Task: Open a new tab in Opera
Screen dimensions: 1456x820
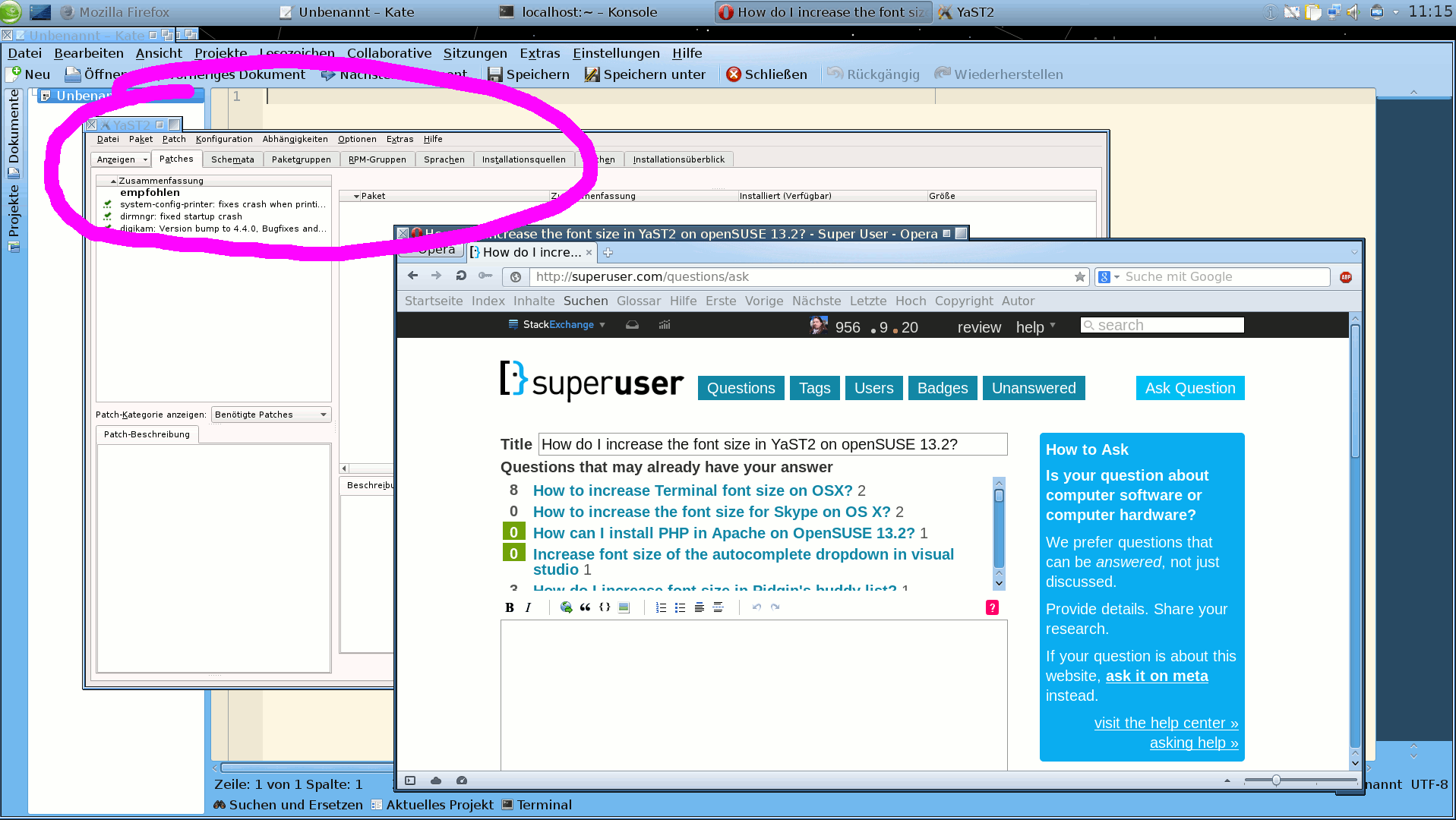Action: pyautogui.click(x=608, y=253)
